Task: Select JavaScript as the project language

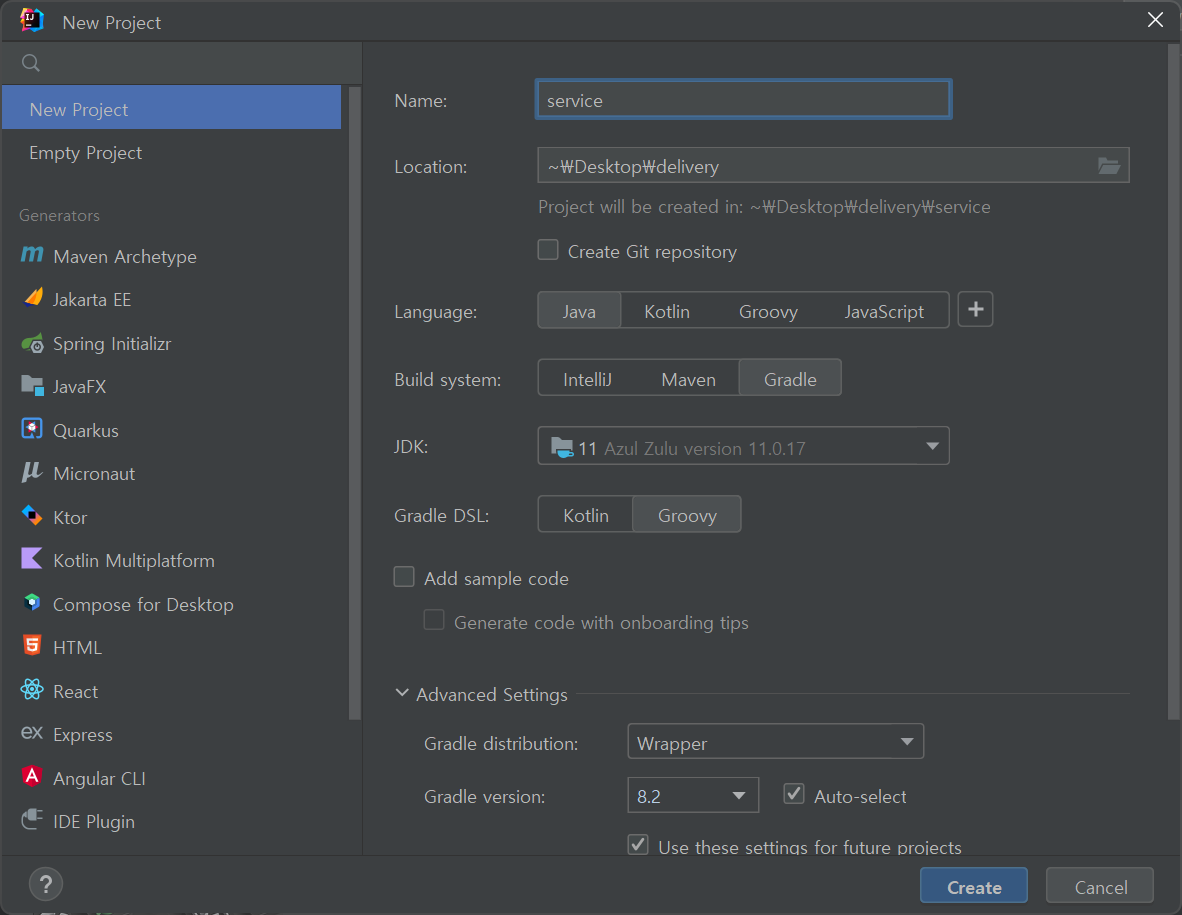Action: [884, 311]
